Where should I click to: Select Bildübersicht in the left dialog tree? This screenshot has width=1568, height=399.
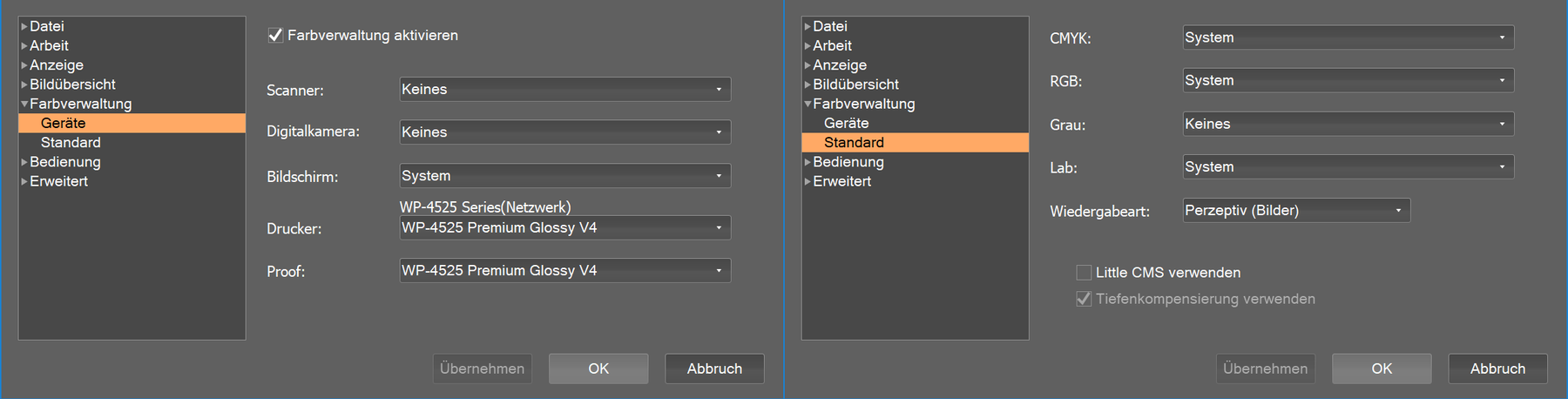[x=72, y=85]
